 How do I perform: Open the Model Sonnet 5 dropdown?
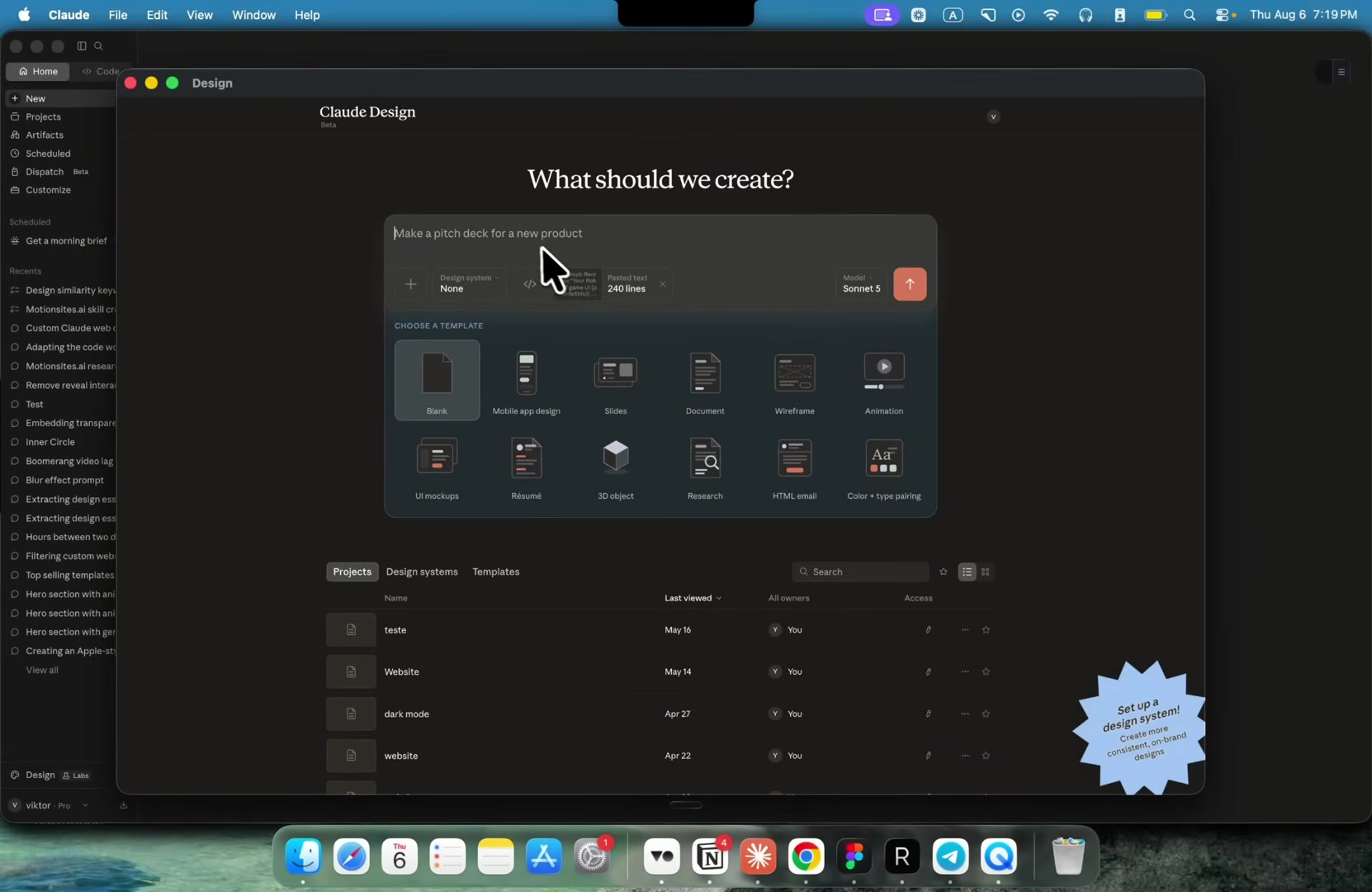pos(862,284)
